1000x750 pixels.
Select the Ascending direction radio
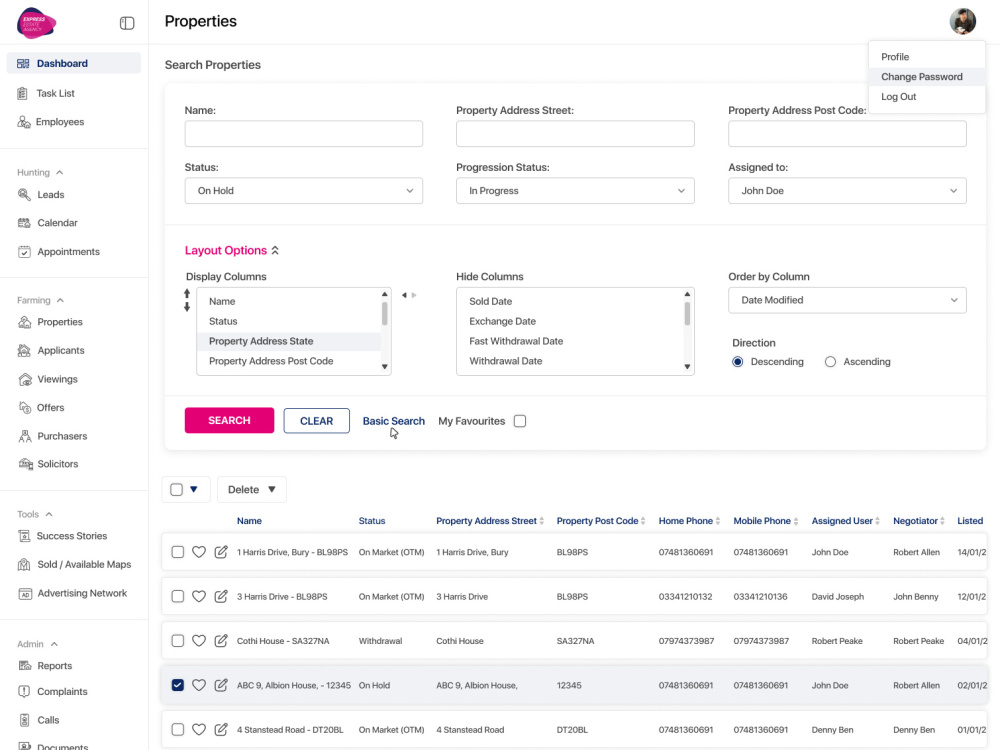(830, 362)
